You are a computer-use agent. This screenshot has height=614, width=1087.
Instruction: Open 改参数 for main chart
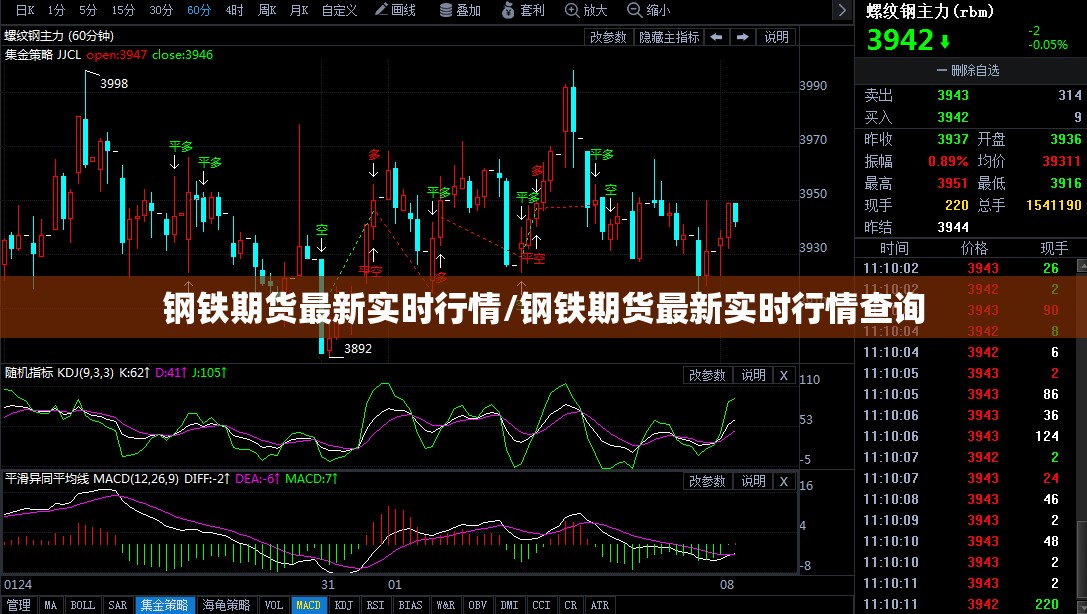[608, 37]
